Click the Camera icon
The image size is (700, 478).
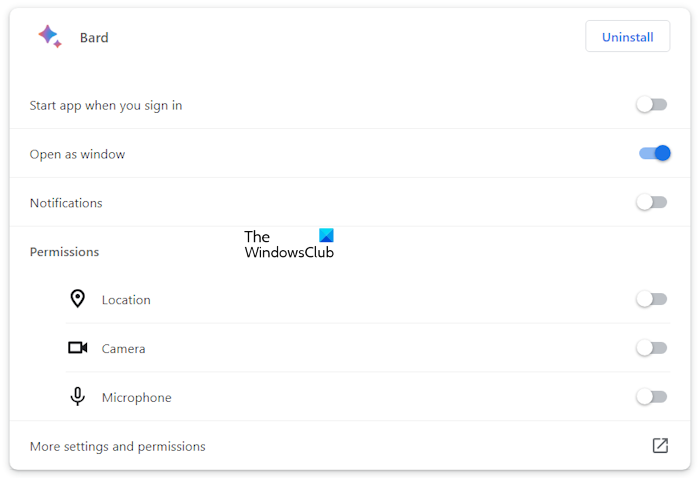click(x=77, y=348)
